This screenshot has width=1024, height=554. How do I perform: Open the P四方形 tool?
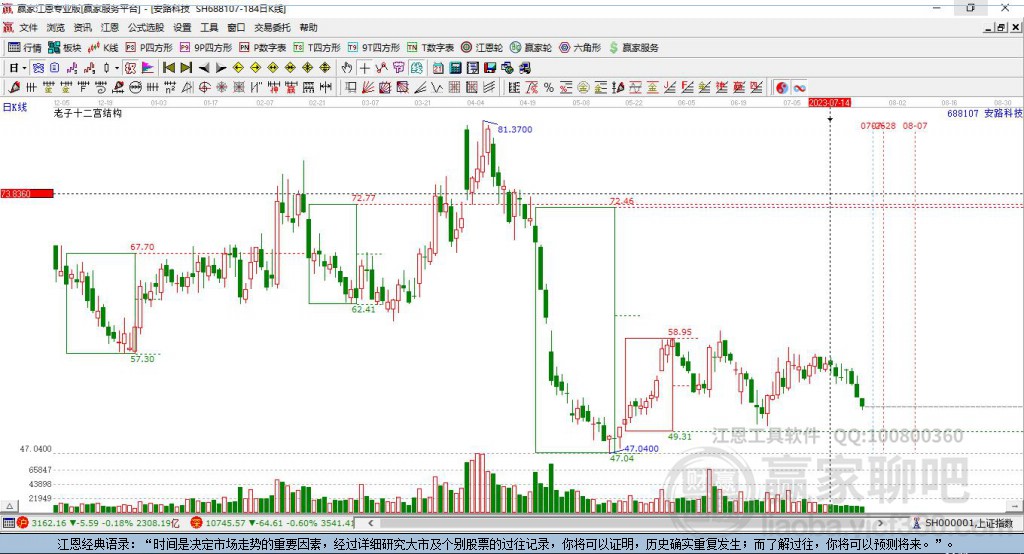click(x=149, y=48)
